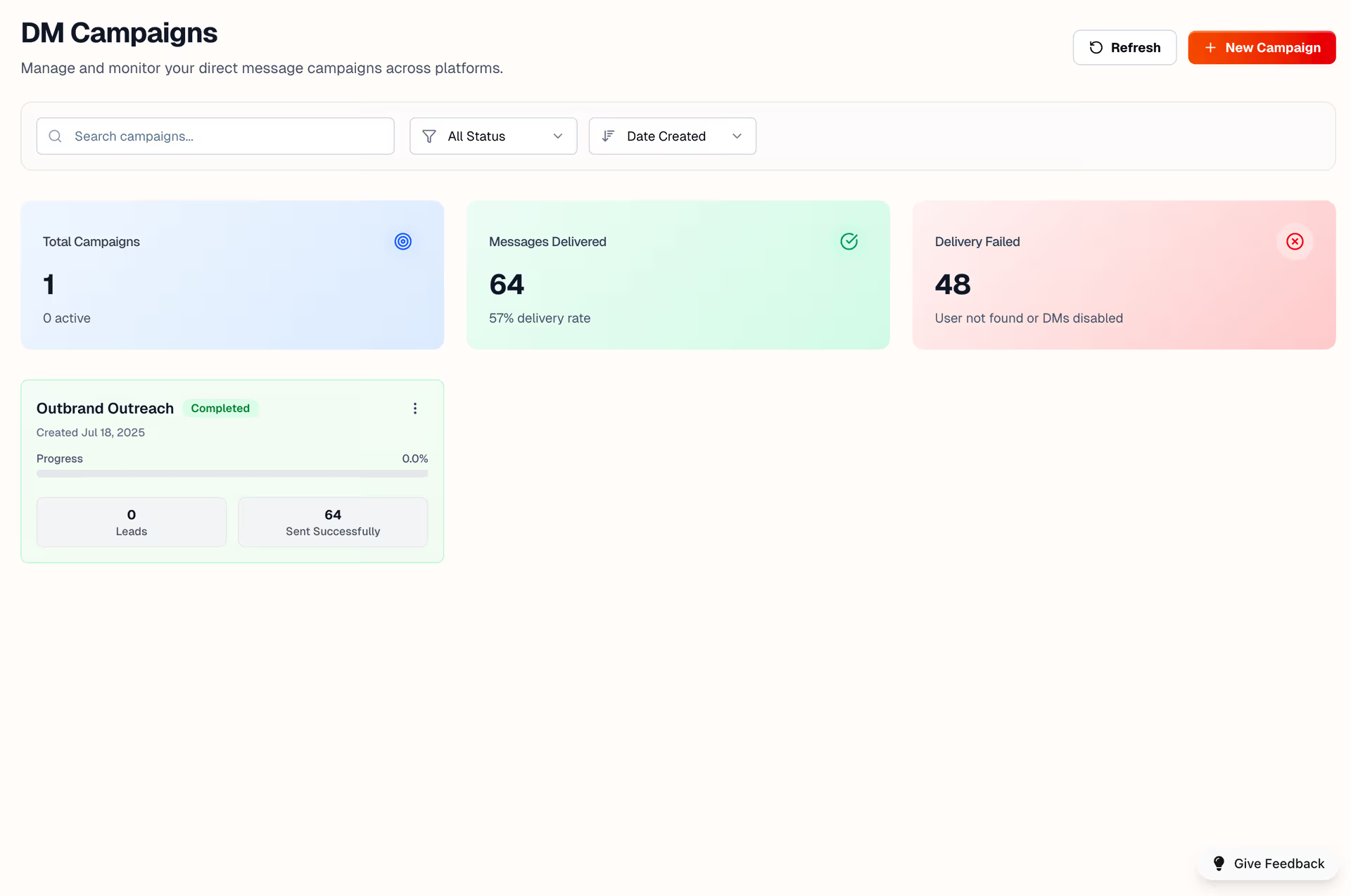Click the magnifier icon in the search box
Screen dimensions: 1351x896
(55, 136)
